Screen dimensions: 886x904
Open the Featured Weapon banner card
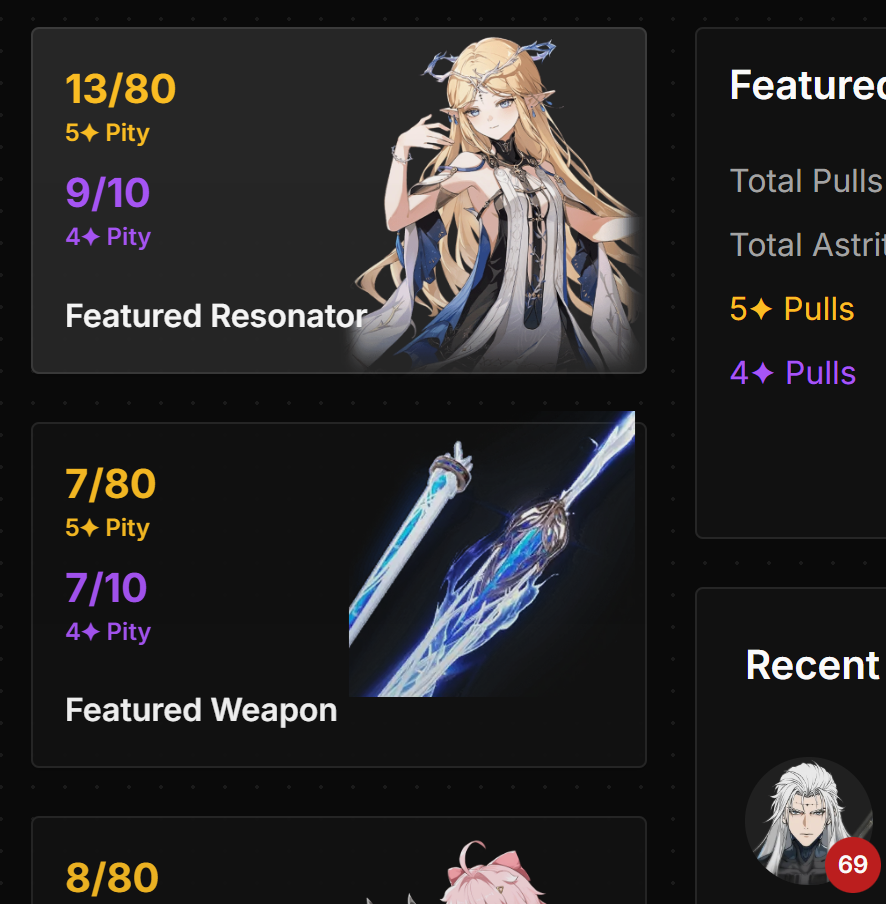click(339, 595)
